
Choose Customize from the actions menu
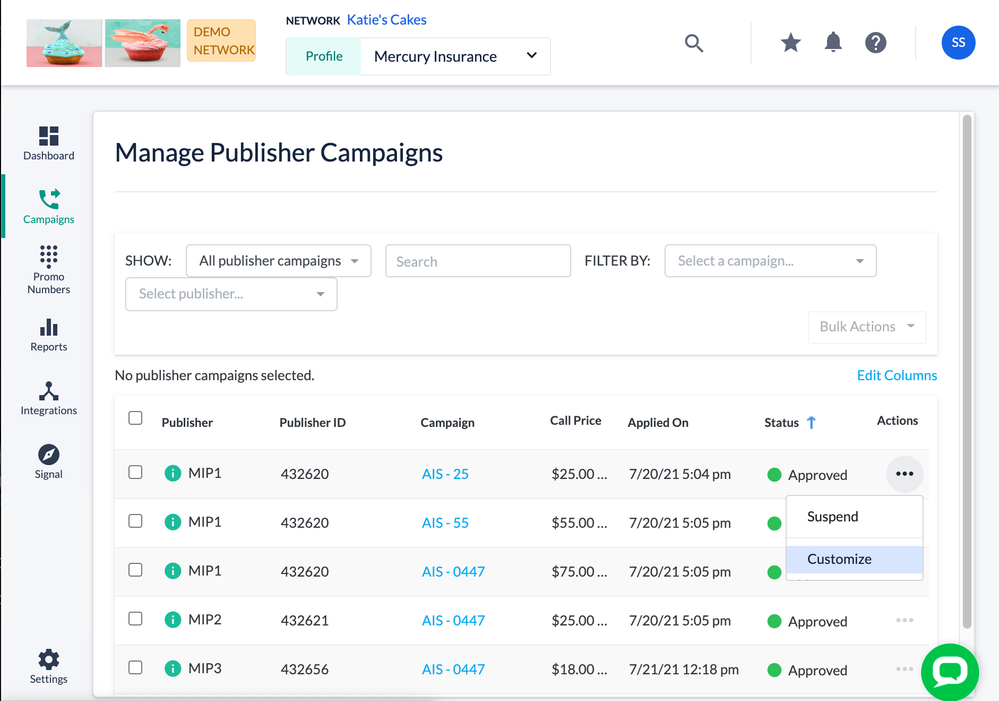[x=839, y=559]
